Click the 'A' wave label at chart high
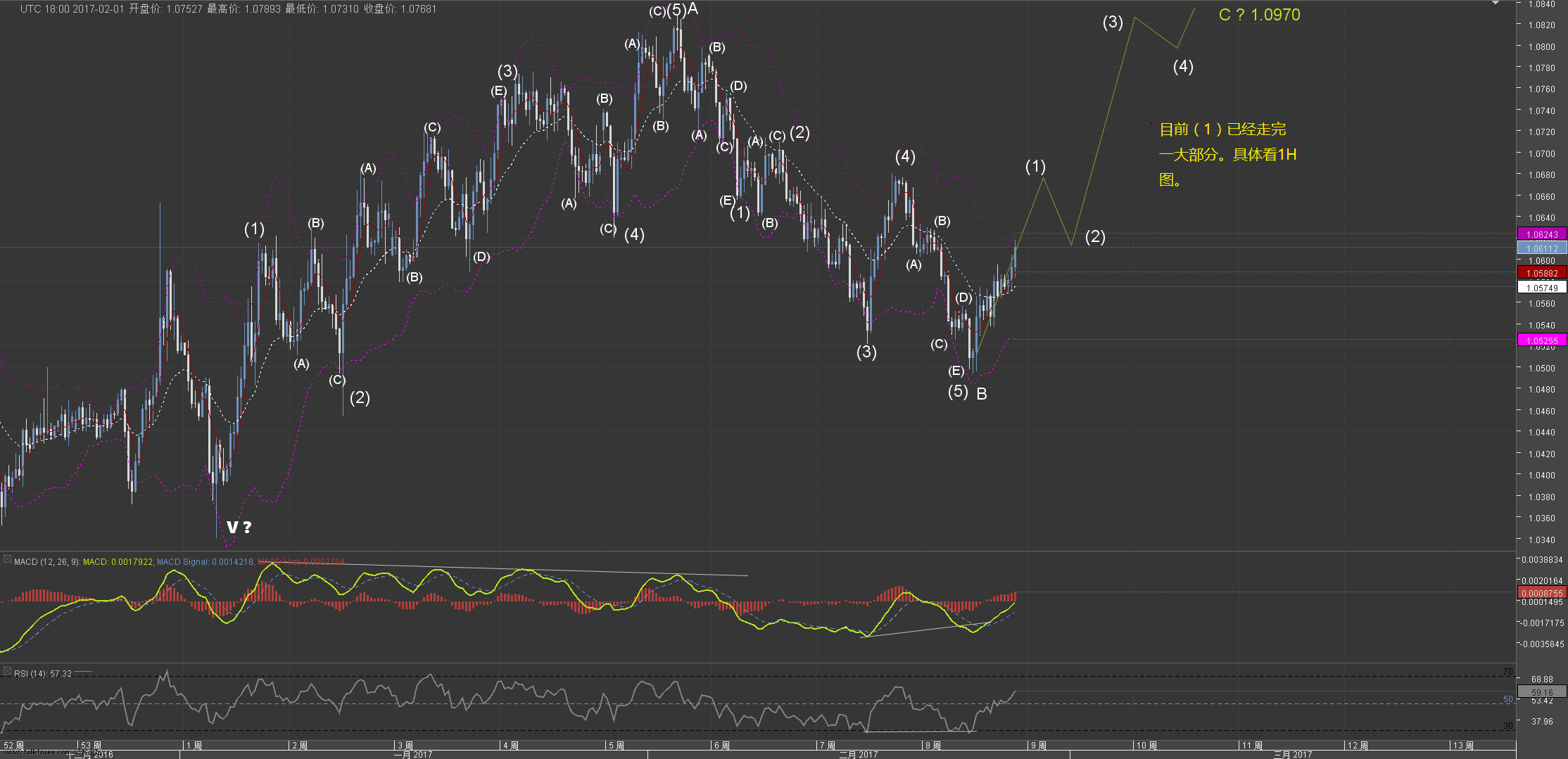Image resolution: width=1568 pixels, height=759 pixels. click(693, 9)
